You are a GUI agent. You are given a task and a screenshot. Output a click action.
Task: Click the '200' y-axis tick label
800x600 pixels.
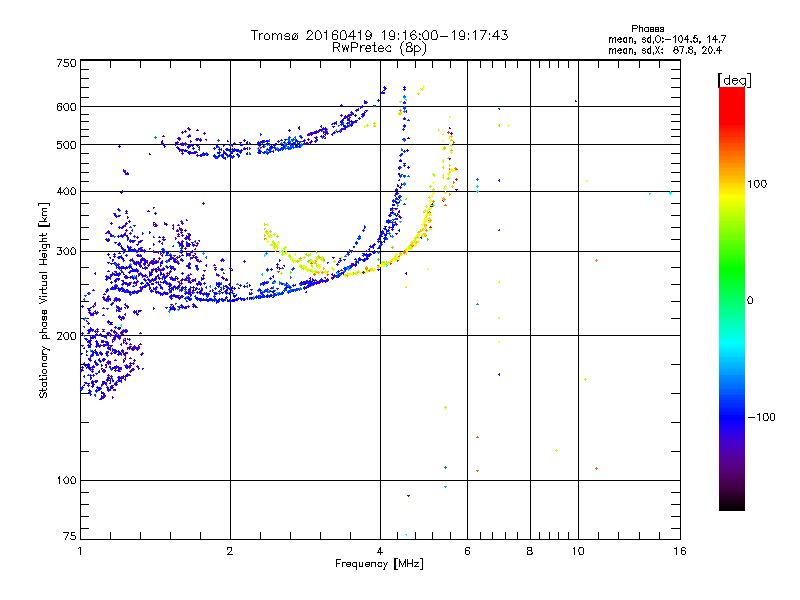click(66, 336)
